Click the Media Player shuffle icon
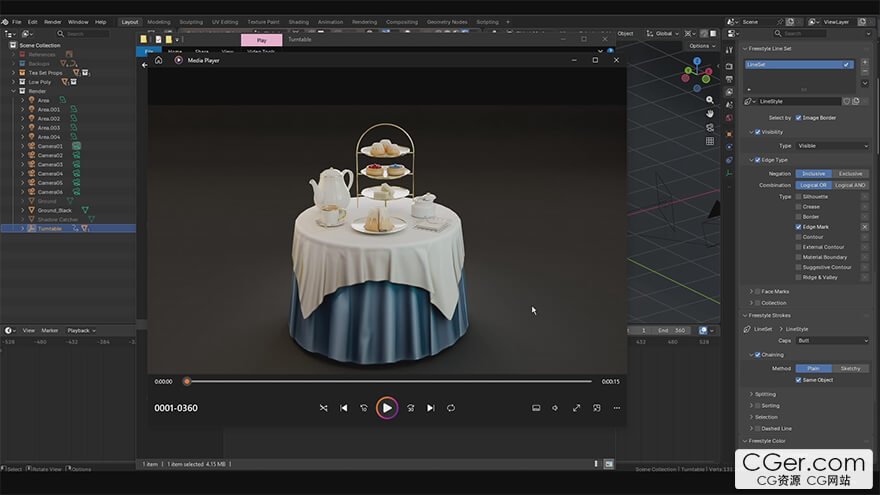 (x=323, y=408)
